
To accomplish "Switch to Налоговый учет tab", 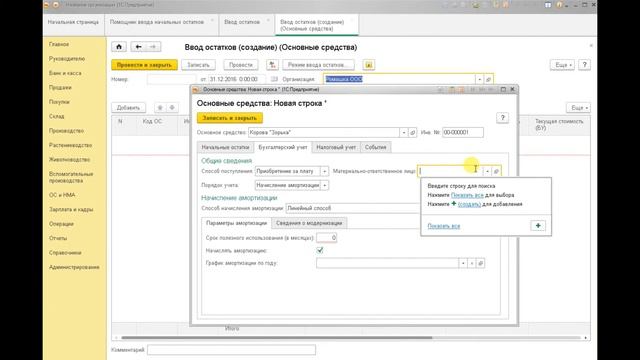I will click(336, 147).
